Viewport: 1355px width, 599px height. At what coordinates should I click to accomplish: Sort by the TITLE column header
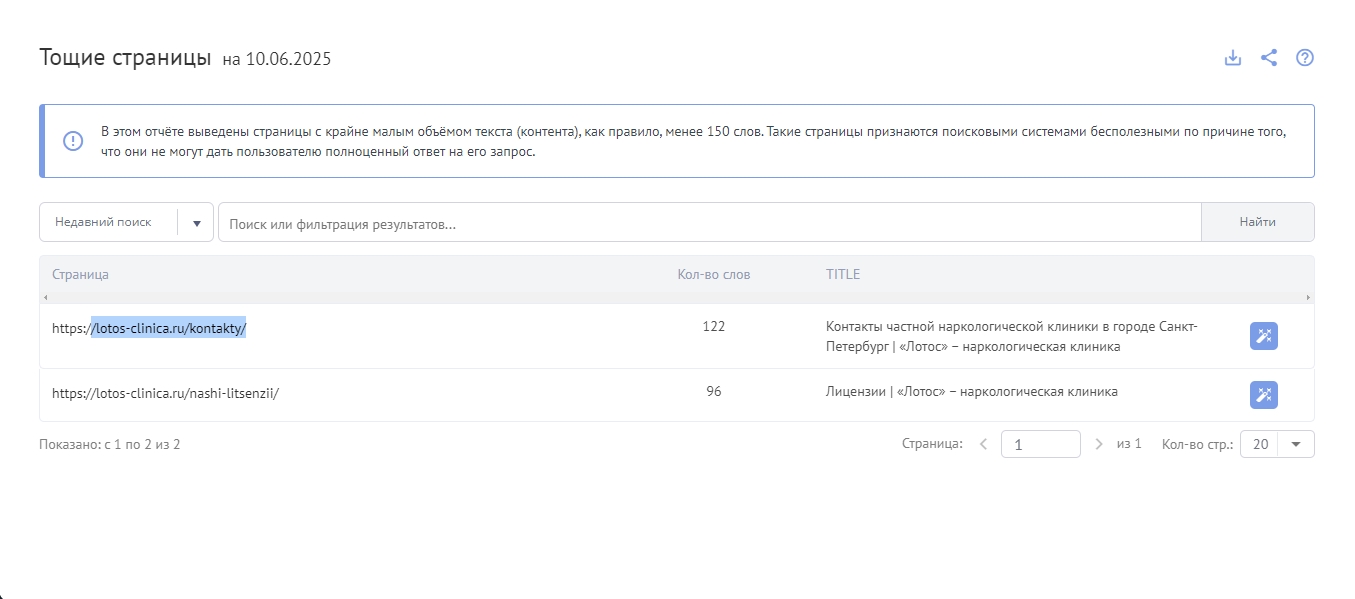(843, 274)
